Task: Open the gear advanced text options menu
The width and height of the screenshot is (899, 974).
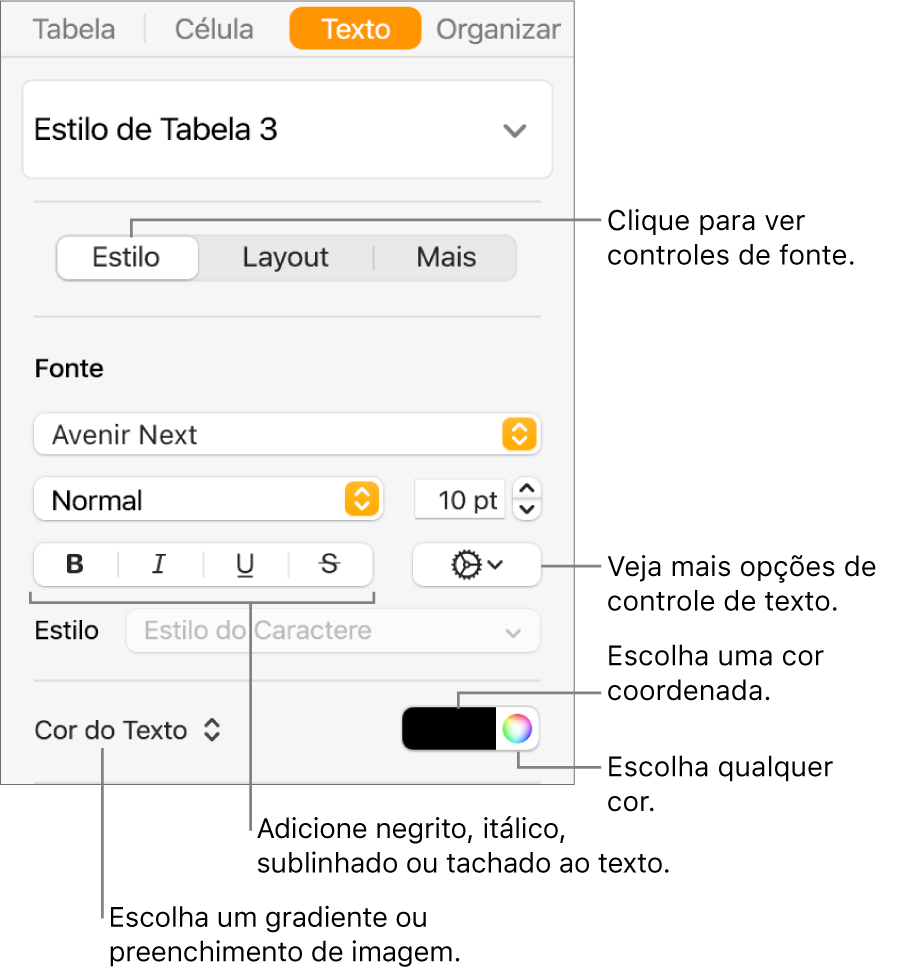Action: [x=477, y=565]
